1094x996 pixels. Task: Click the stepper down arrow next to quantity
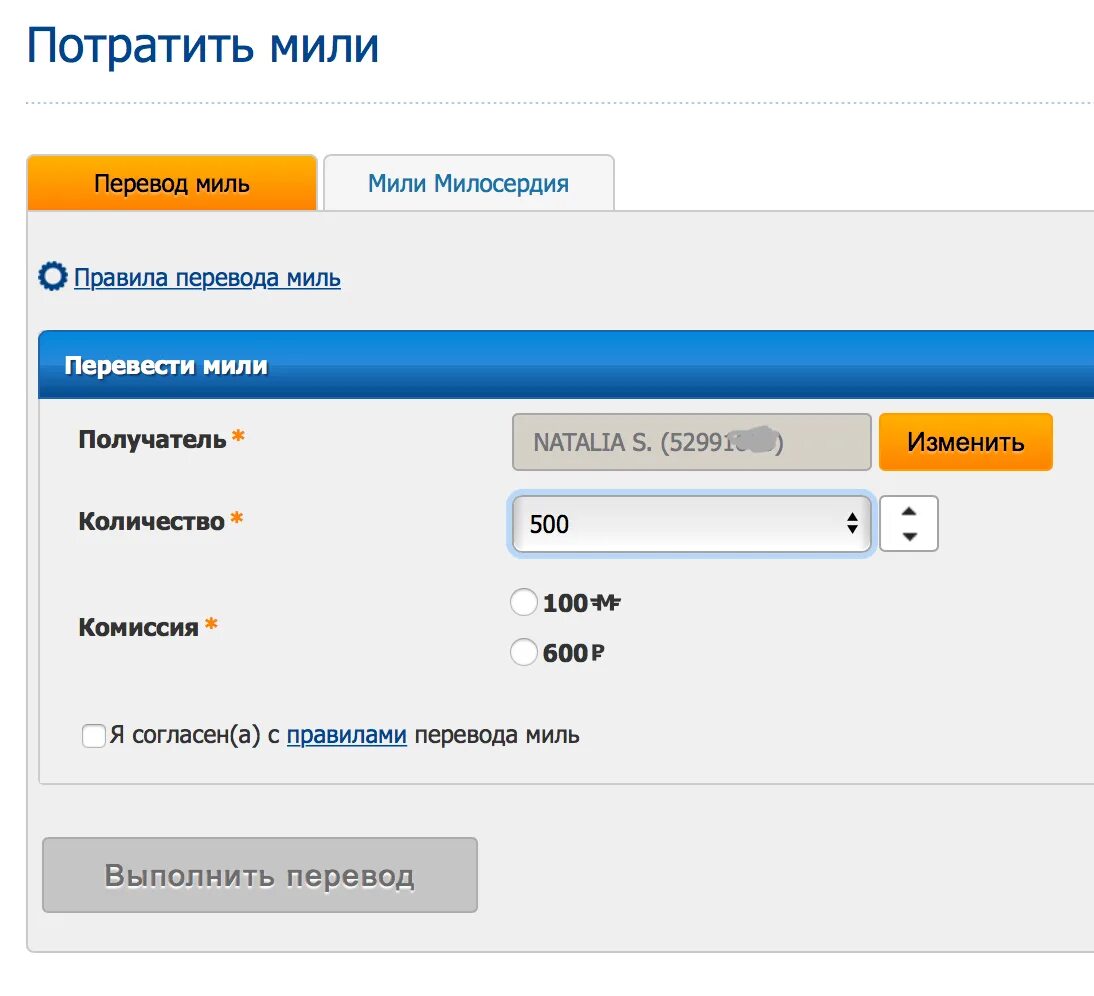coord(908,536)
